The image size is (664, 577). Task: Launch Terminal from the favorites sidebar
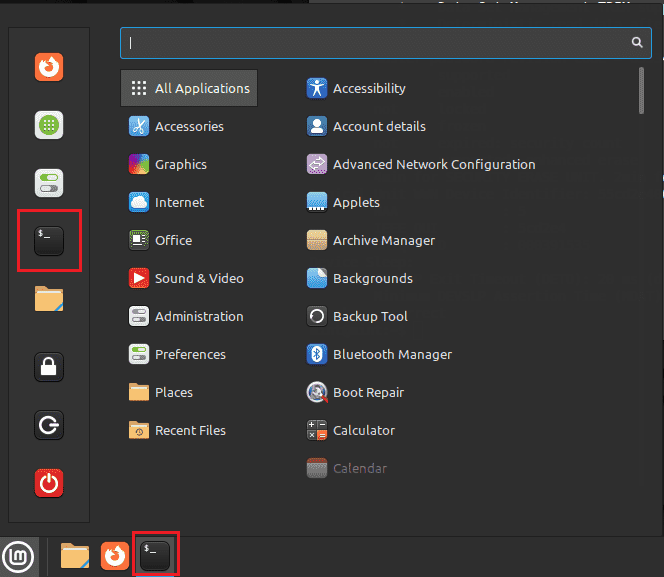[49, 241]
